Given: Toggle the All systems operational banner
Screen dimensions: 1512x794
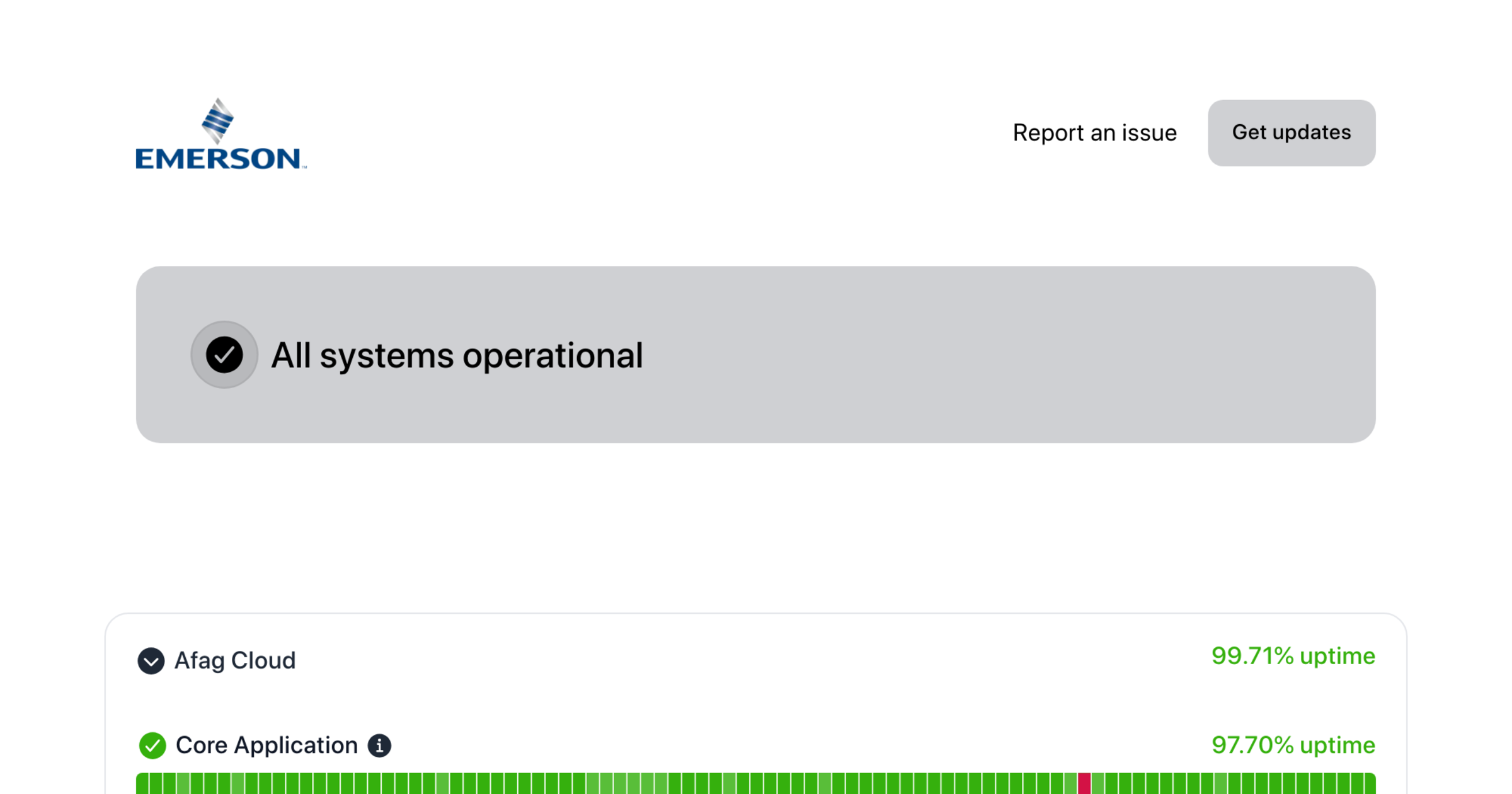Looking at the screenshot, I should [x=755, y=355].
